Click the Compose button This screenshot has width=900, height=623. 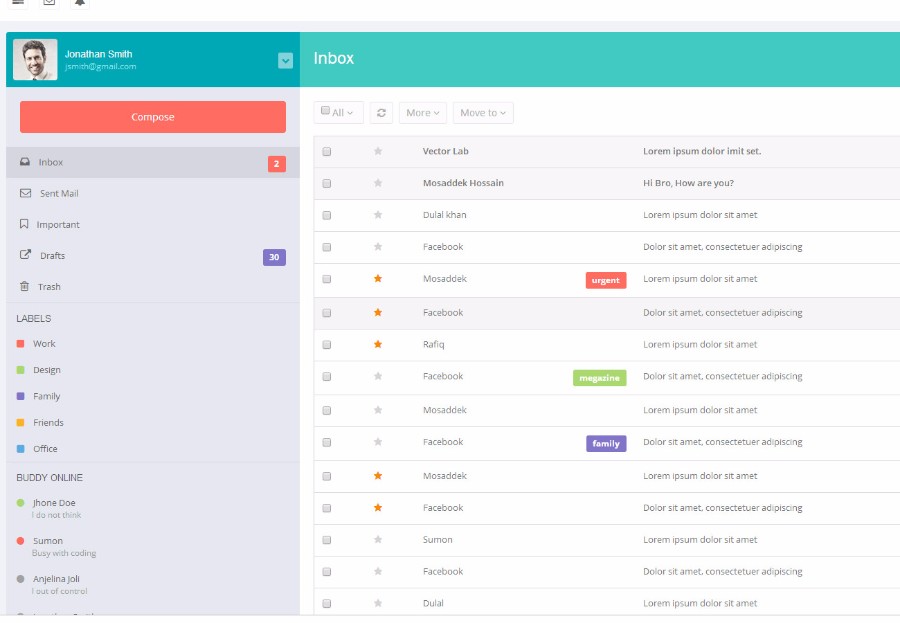(153, 117)
